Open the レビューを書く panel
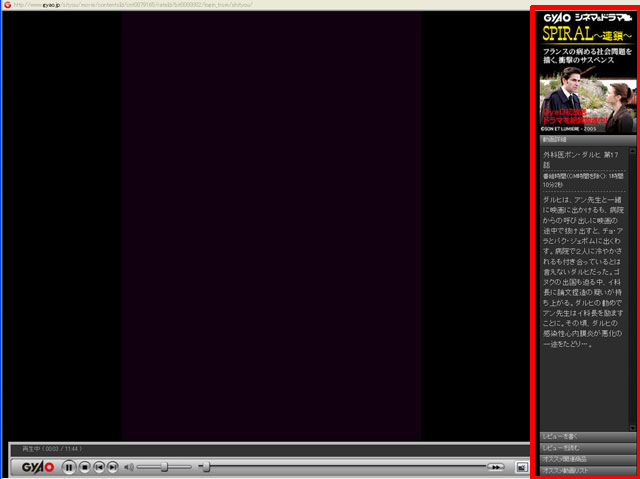This screenshot has width=640, height=479. pyautogui.click(x=588, y=437)
